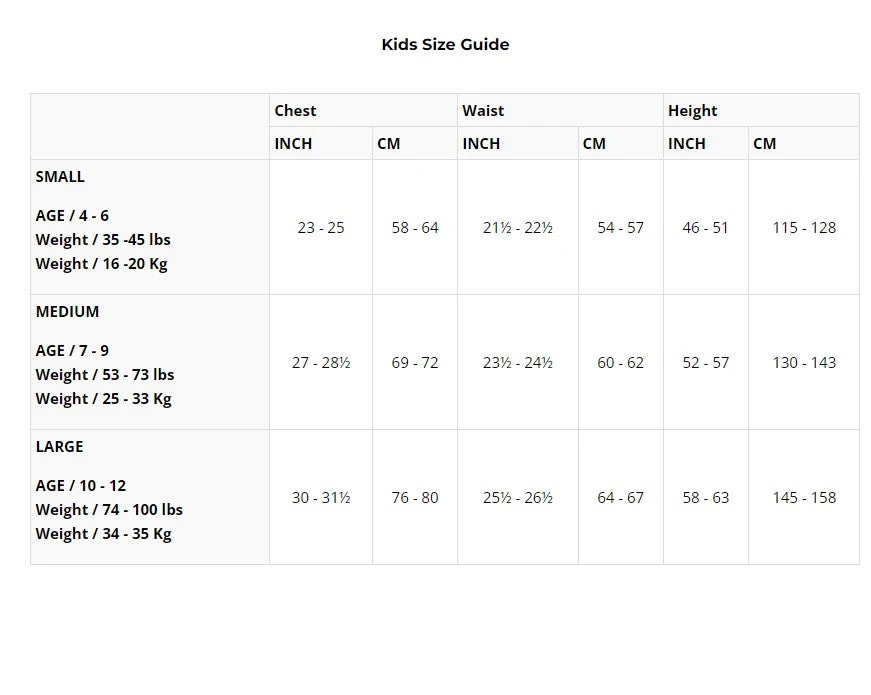Select the Chest column header

coord(295,111)
